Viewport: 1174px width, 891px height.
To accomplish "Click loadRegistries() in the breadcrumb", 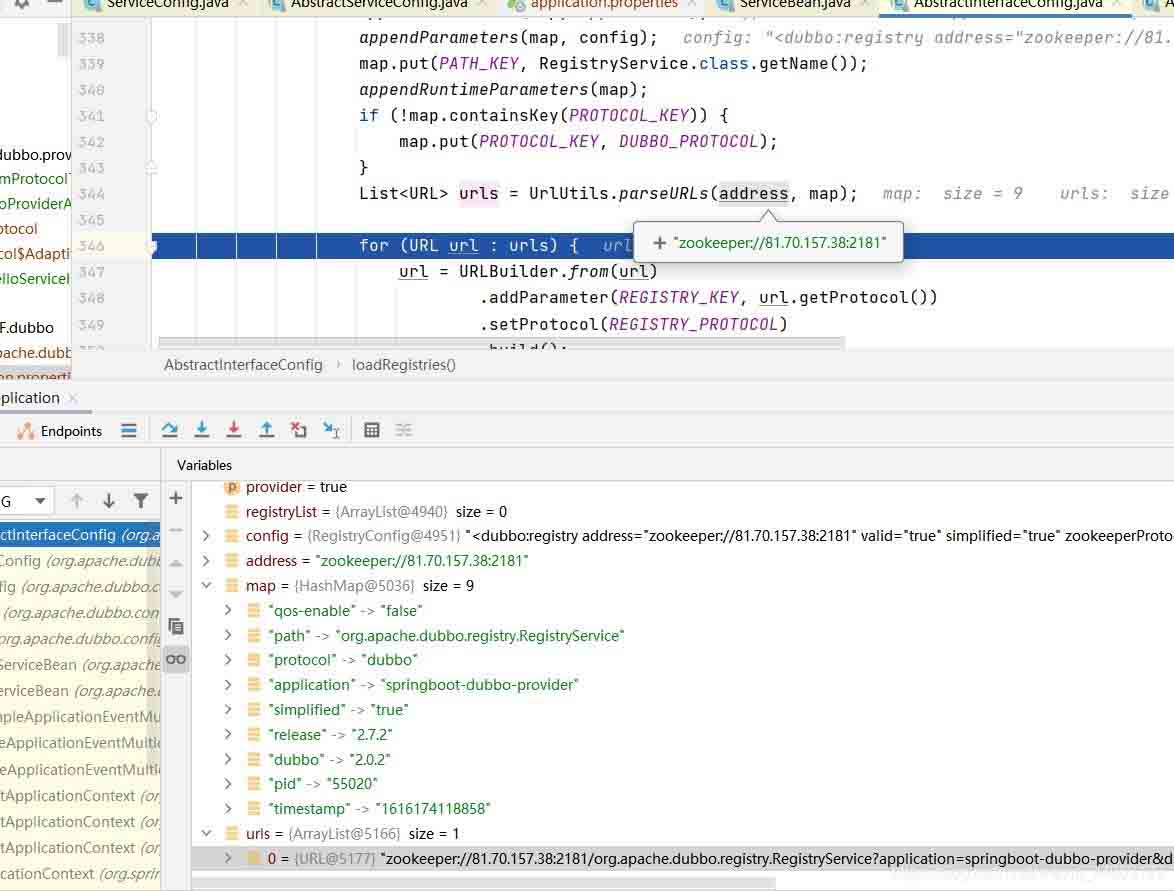I will (404, 365).
